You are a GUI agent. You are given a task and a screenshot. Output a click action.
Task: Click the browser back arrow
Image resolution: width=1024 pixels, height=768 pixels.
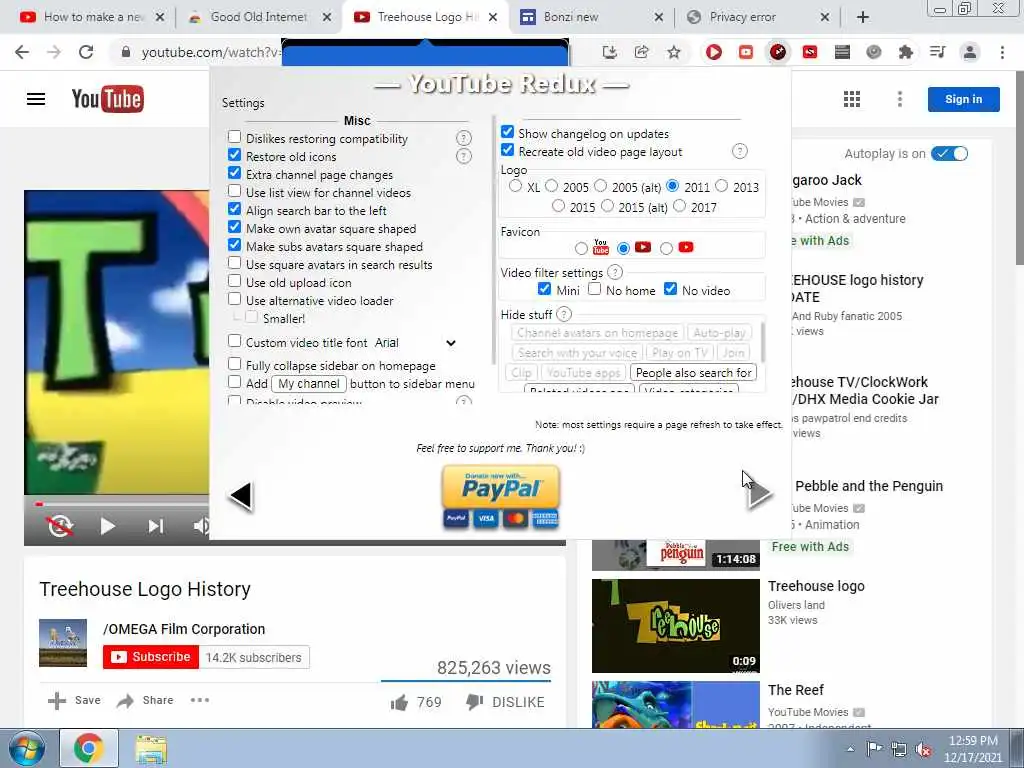[22, 52]
